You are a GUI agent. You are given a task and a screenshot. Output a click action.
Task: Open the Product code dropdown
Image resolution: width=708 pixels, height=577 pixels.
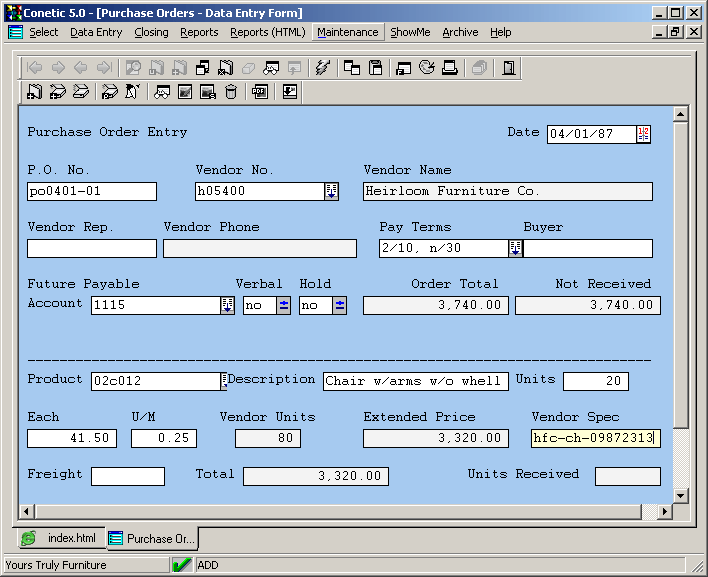pyautogui.click(x=225, y=381)
